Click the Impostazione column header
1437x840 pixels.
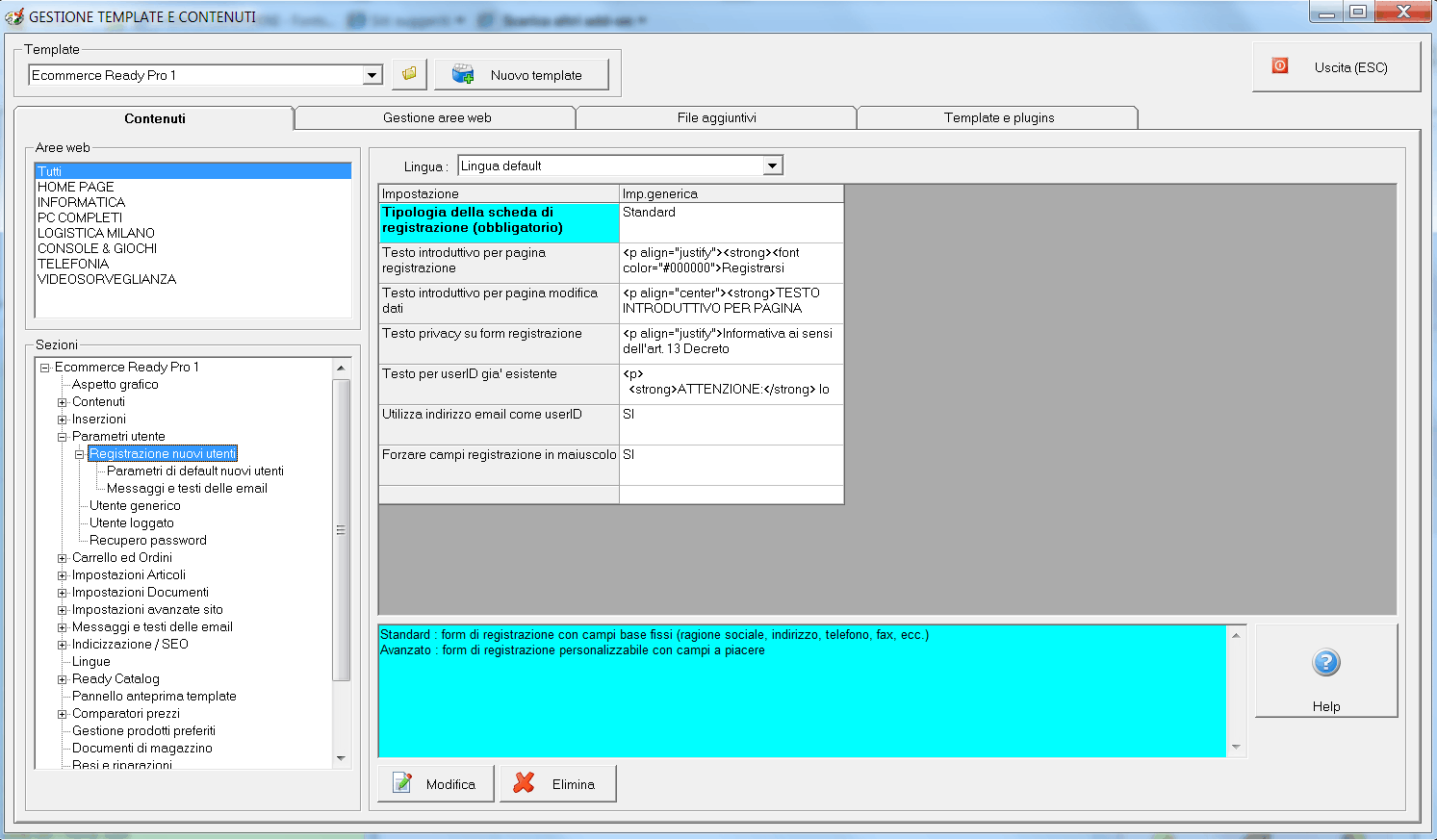click(x=499, y=193)
